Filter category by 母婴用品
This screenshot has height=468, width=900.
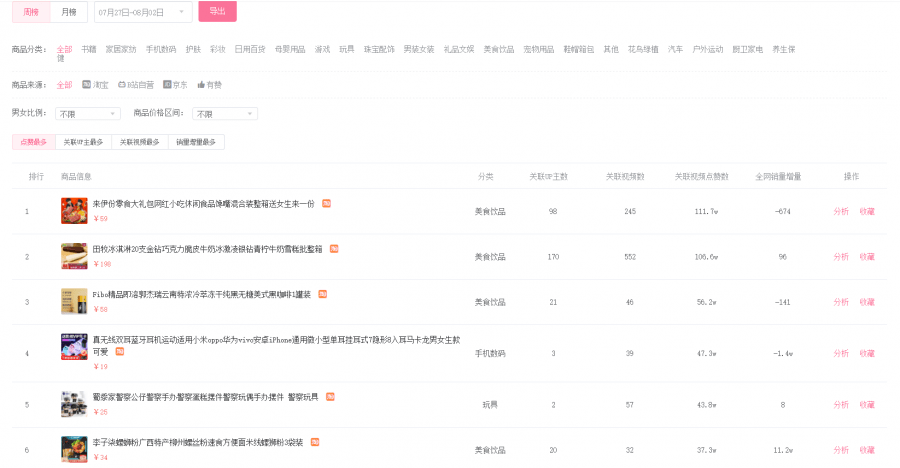tap(290, 49)
